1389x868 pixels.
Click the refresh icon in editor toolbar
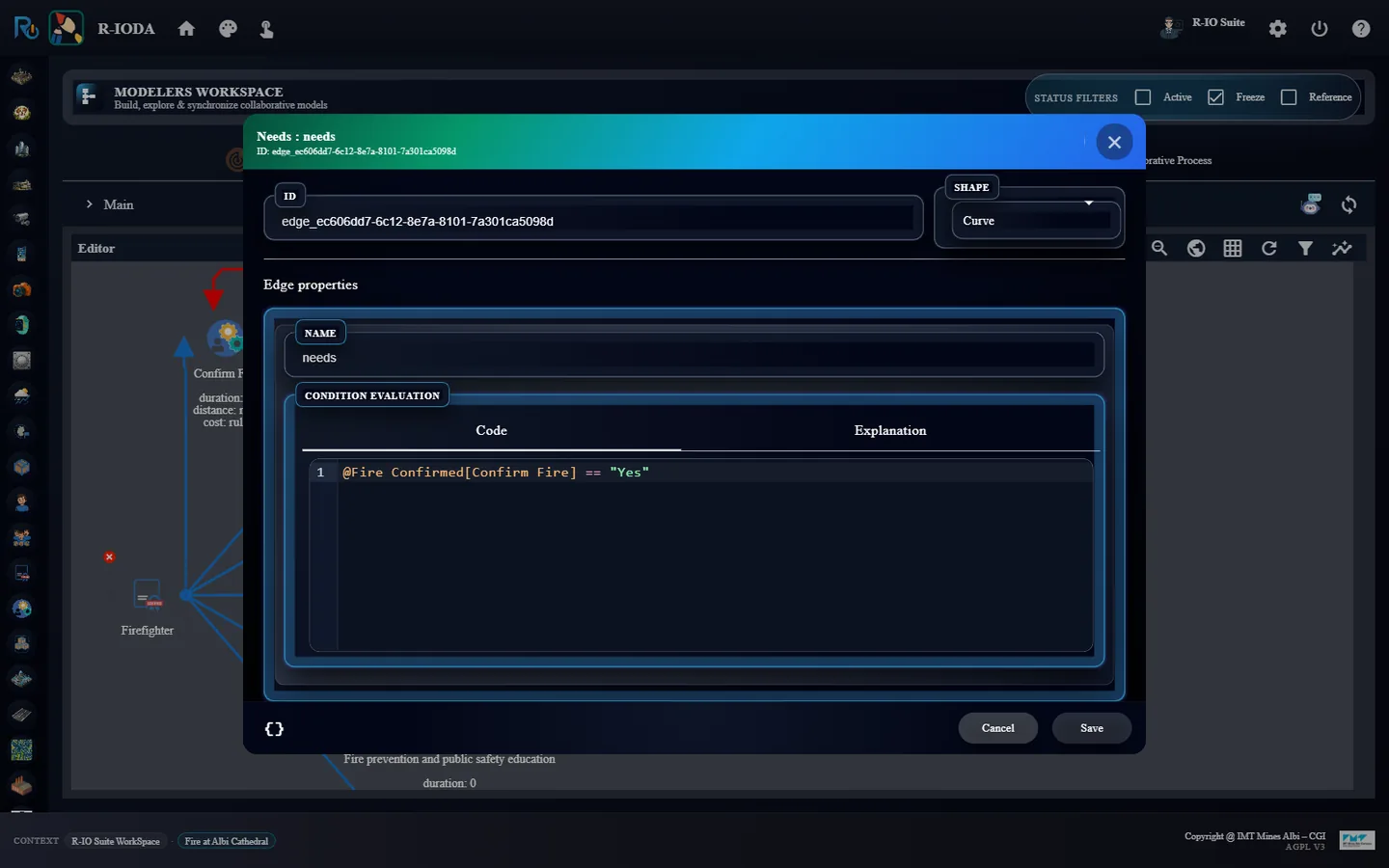[1269, 248]
